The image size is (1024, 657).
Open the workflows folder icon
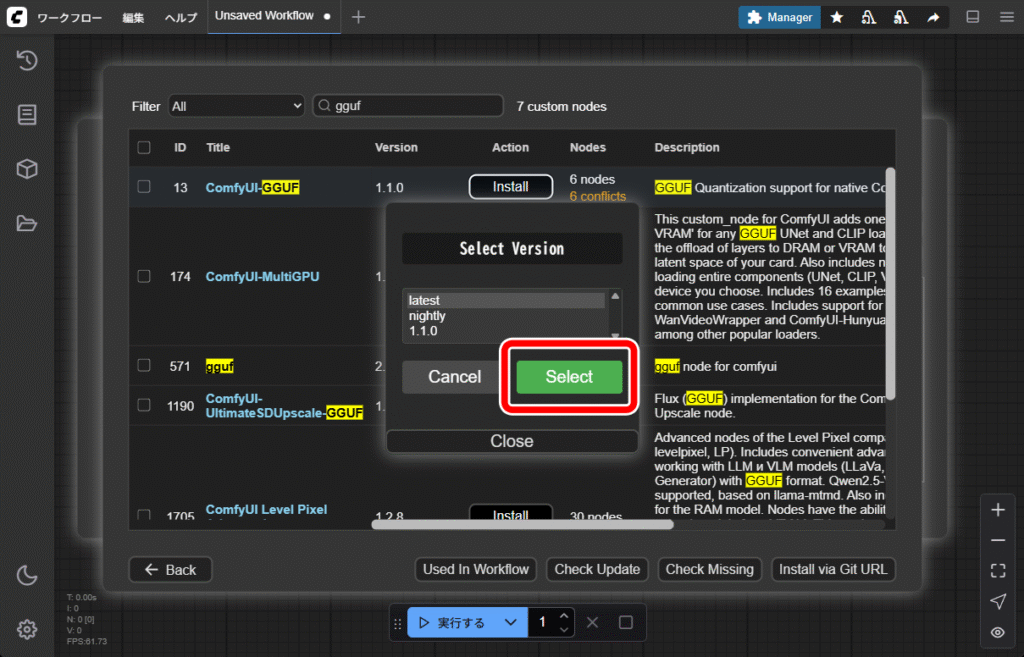click(x=27, y=223)
